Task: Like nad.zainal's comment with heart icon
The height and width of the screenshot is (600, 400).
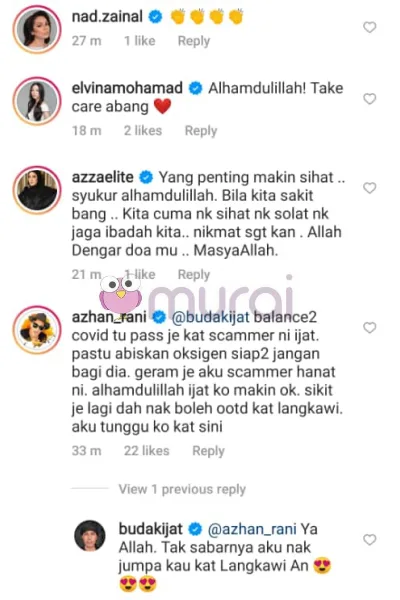Action: coord(369,27)
